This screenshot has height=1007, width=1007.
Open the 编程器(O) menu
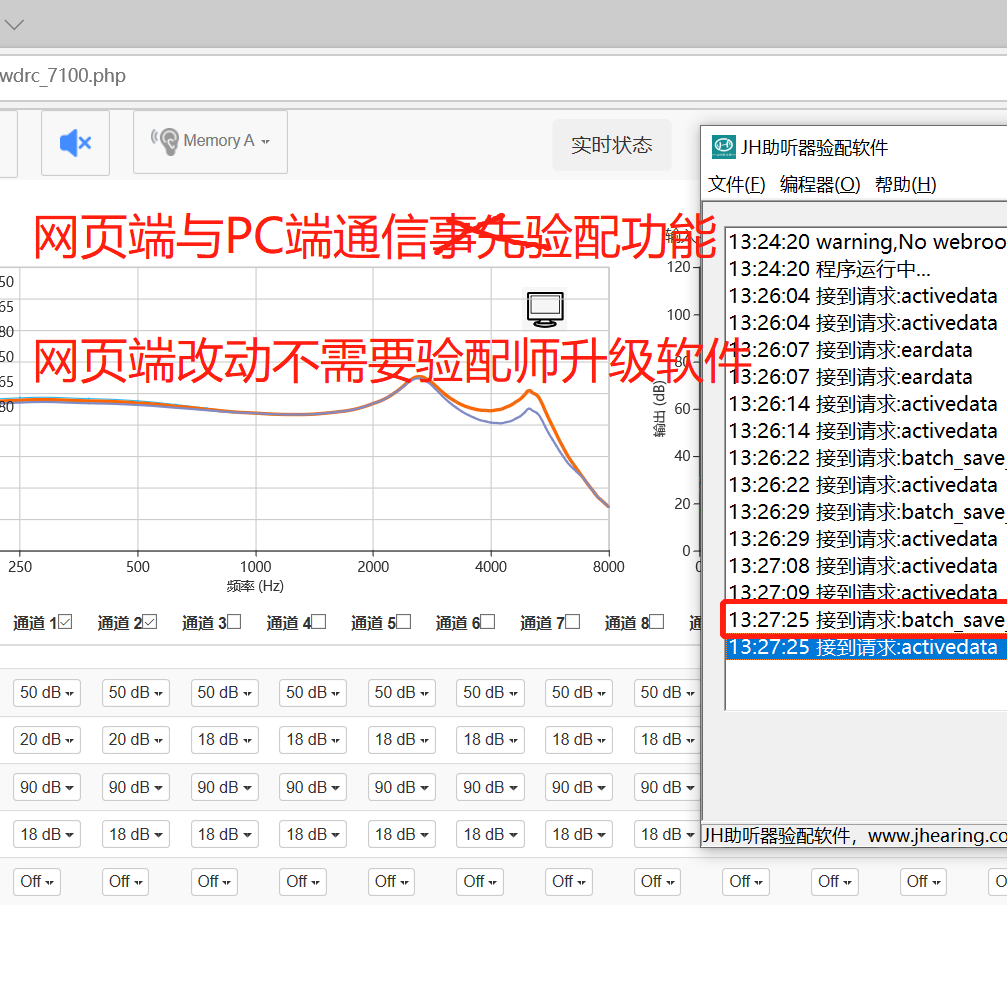(x=820, y=185)
